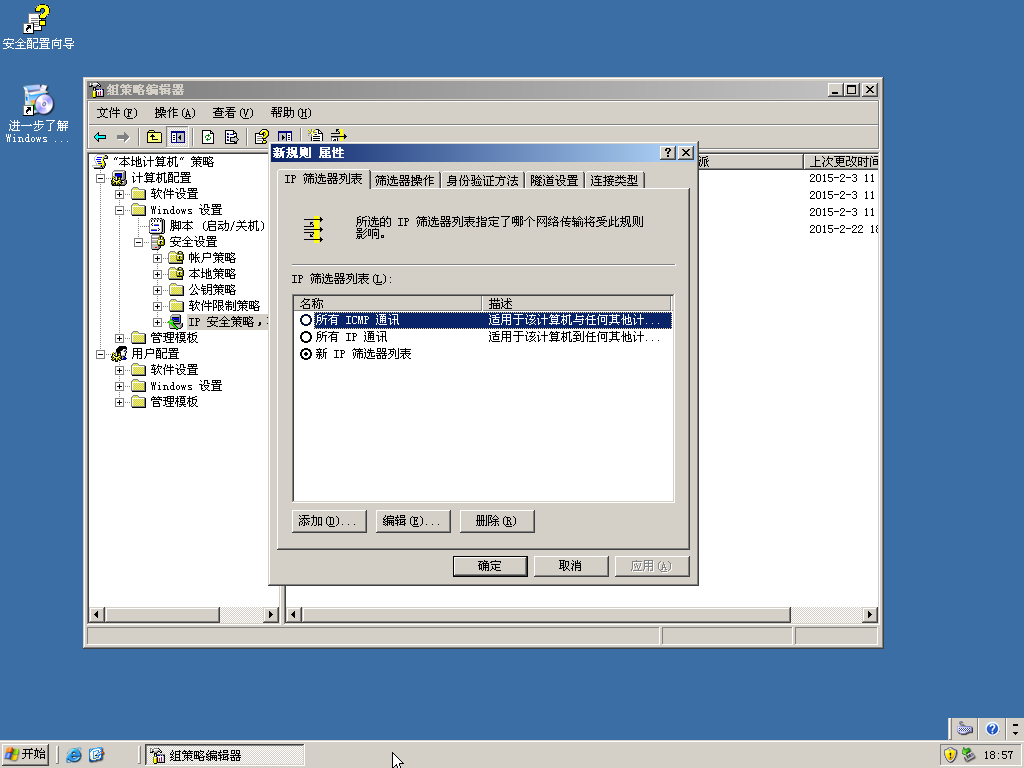Image resolution: width=1024 pixels, height=768 pixels.
Task: Click left tree pane scroll right arrow
Action: 271,615
